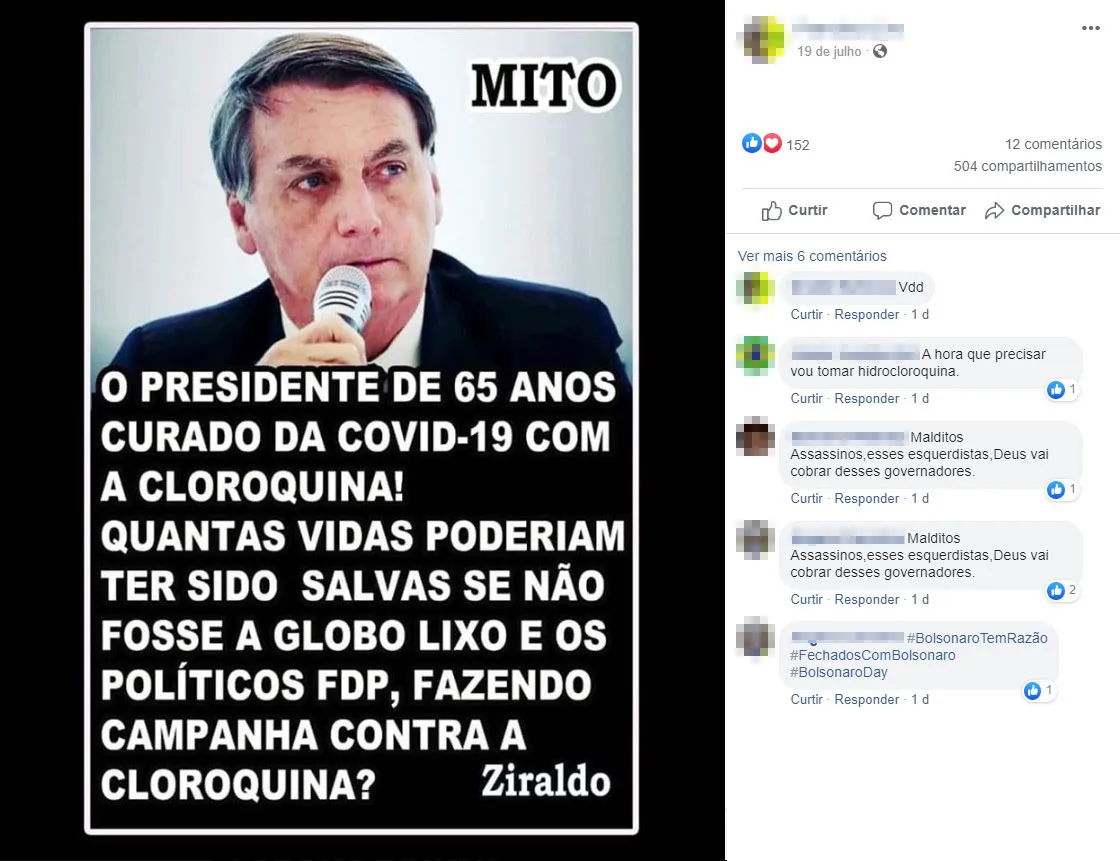Screen dimensions: 1120x861
Task: Expand Ver mais 6 comentários
Action: click(811, 256)
